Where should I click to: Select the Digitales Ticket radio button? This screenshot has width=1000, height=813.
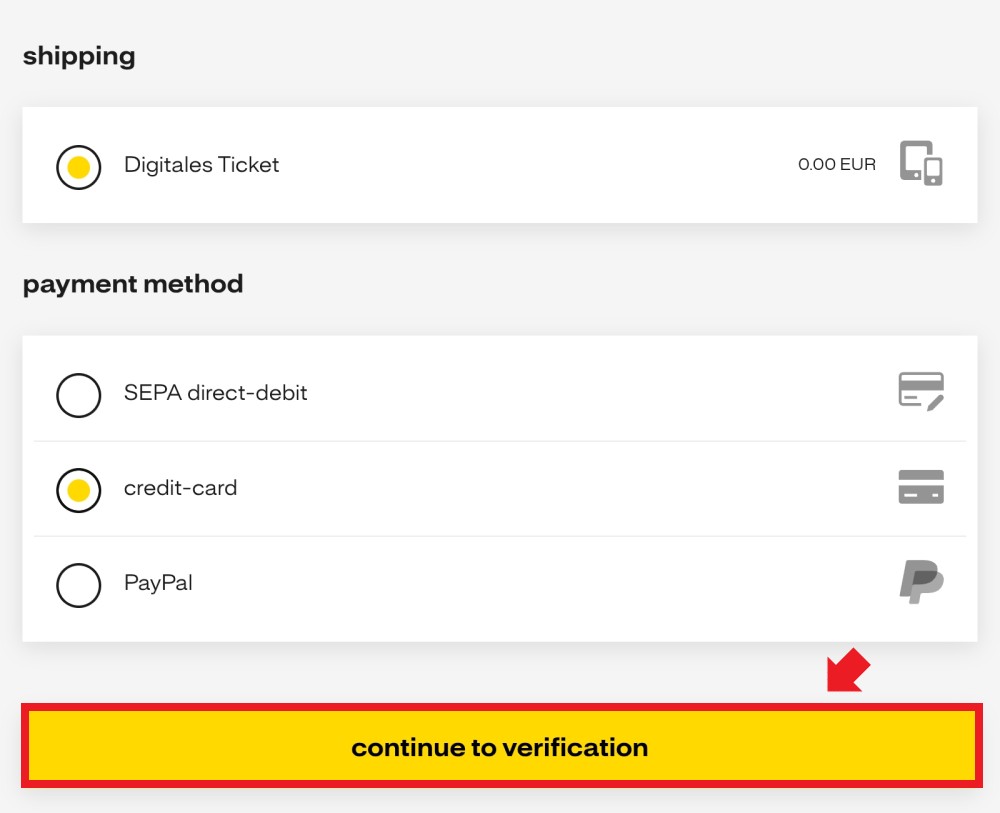pyautogui.click(x=78, y=167)
